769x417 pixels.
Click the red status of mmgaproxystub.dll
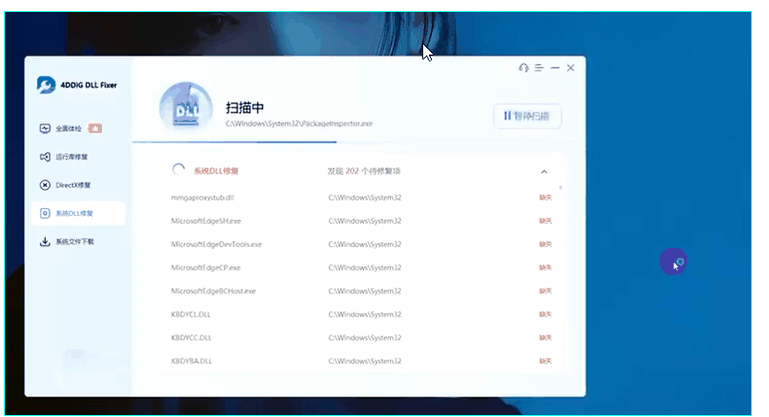(x=545, y=198)
